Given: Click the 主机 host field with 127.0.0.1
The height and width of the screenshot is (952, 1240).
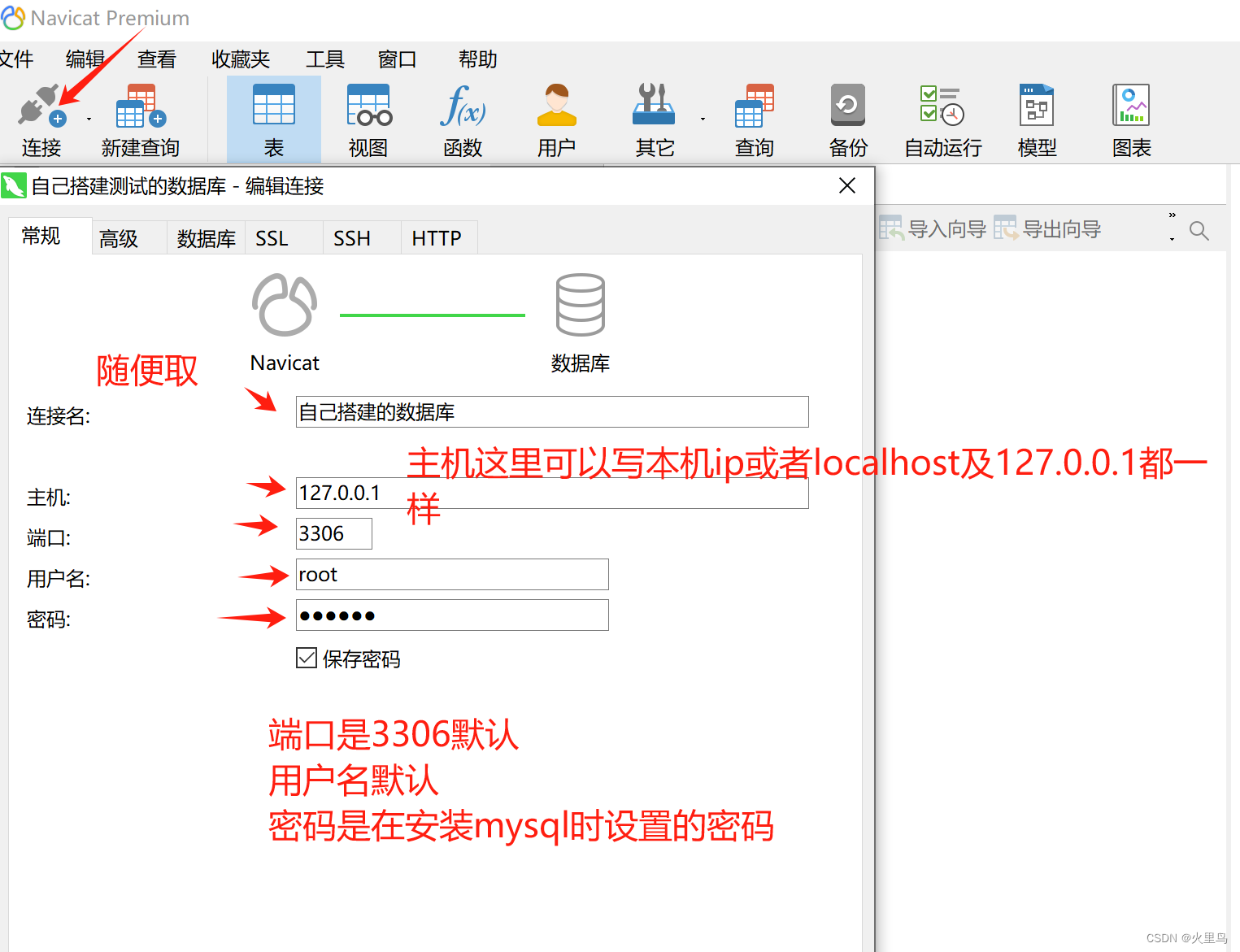Looking at the screenshot, I should (x=552, y=493).
